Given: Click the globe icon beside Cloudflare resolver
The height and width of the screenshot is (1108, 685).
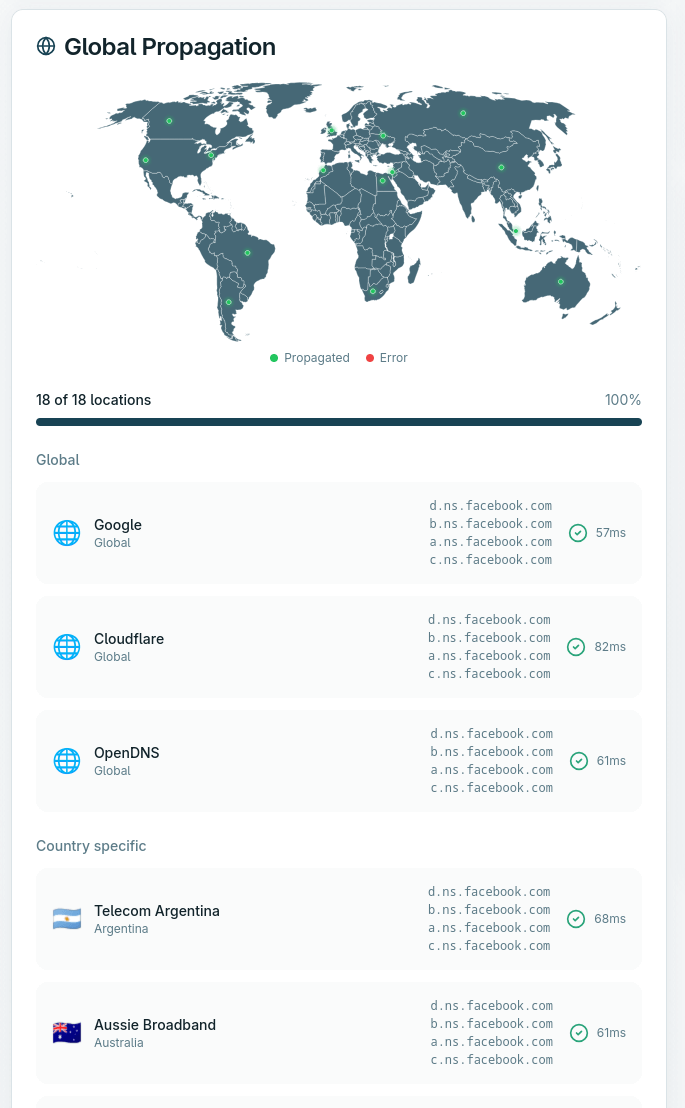Looking at the screenshot, I should pyautogui.click(x=67, y=647).
